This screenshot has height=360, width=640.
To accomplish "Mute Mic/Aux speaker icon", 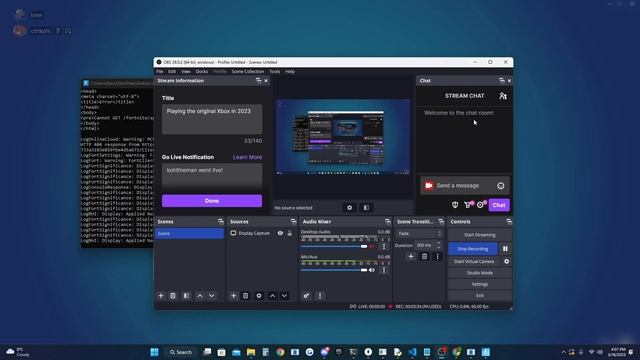I will [372, 270].
